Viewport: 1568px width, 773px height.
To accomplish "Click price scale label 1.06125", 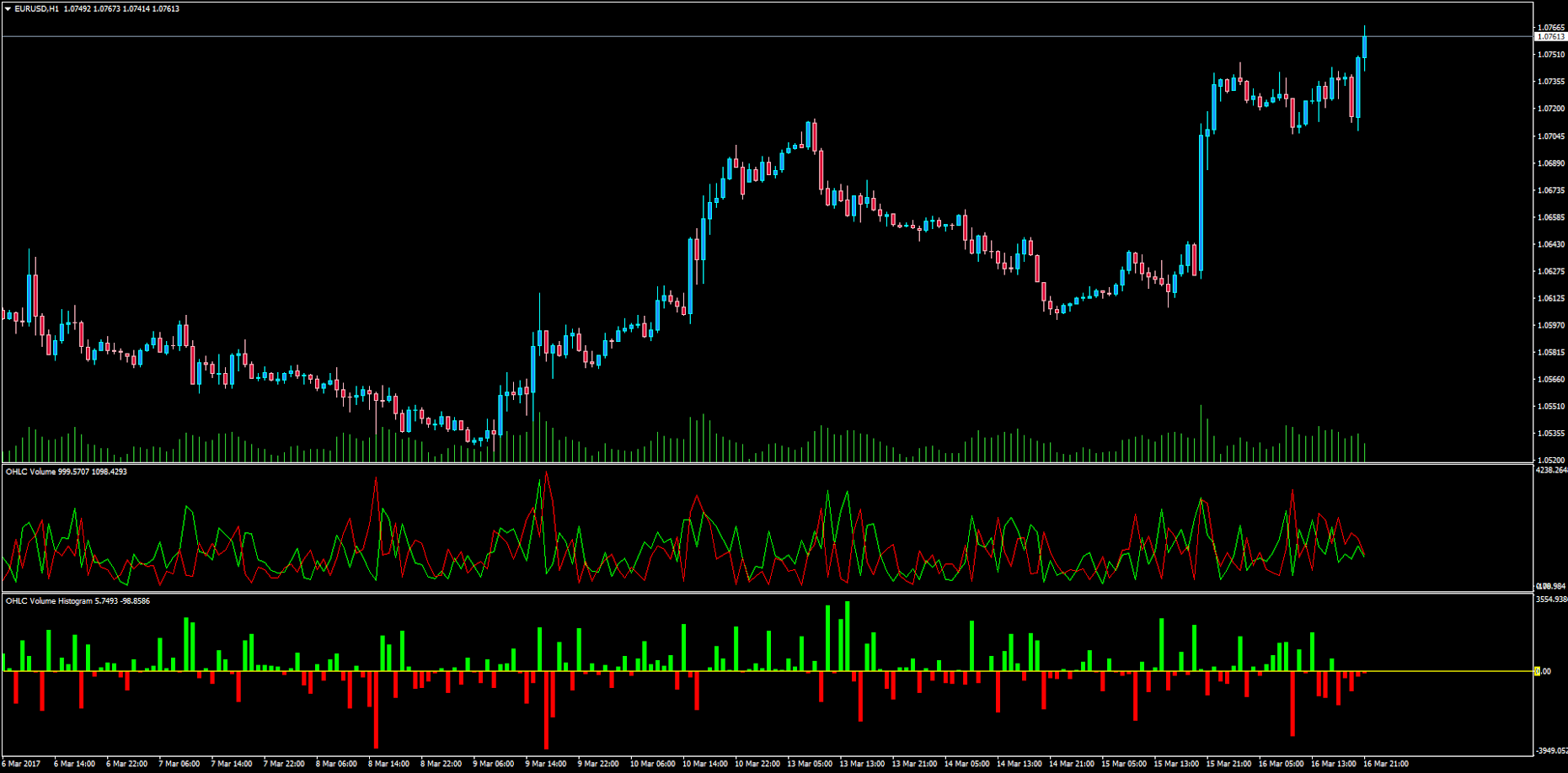I will tap(1551, 298).
